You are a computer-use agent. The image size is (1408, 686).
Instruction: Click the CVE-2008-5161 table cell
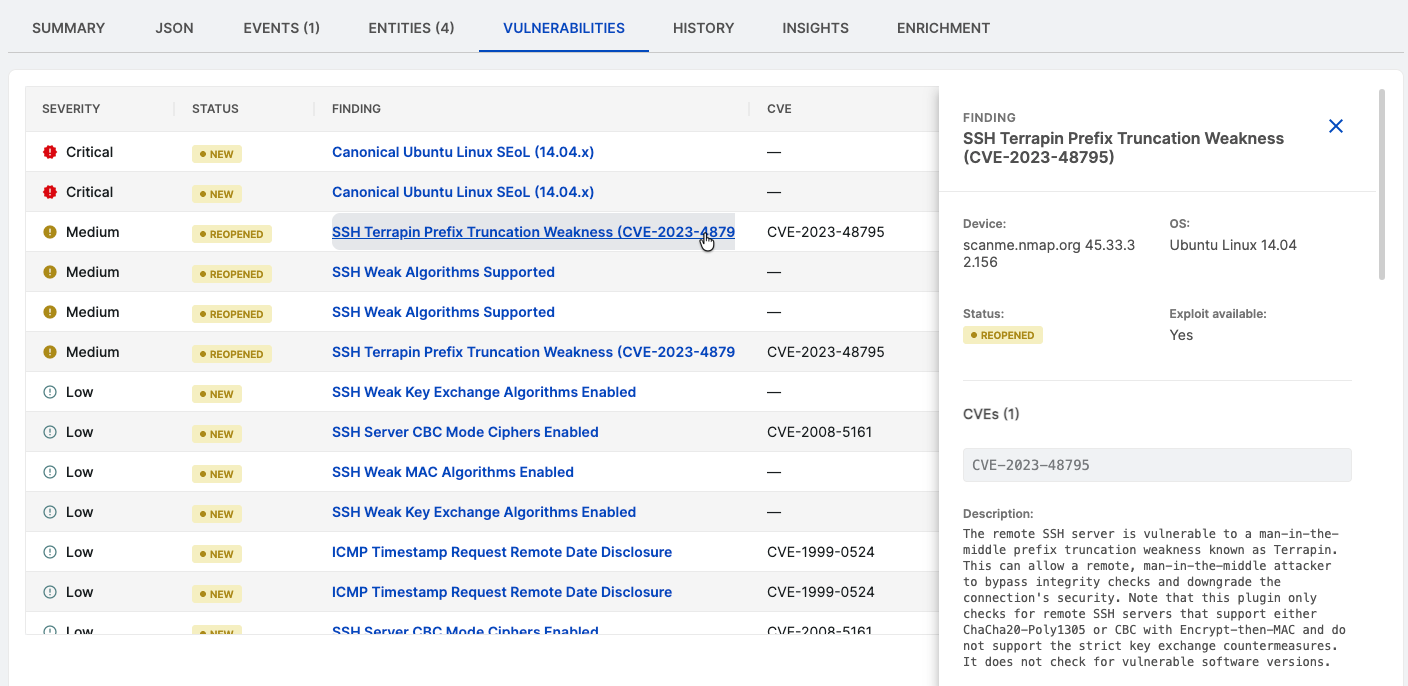[820, 432]
